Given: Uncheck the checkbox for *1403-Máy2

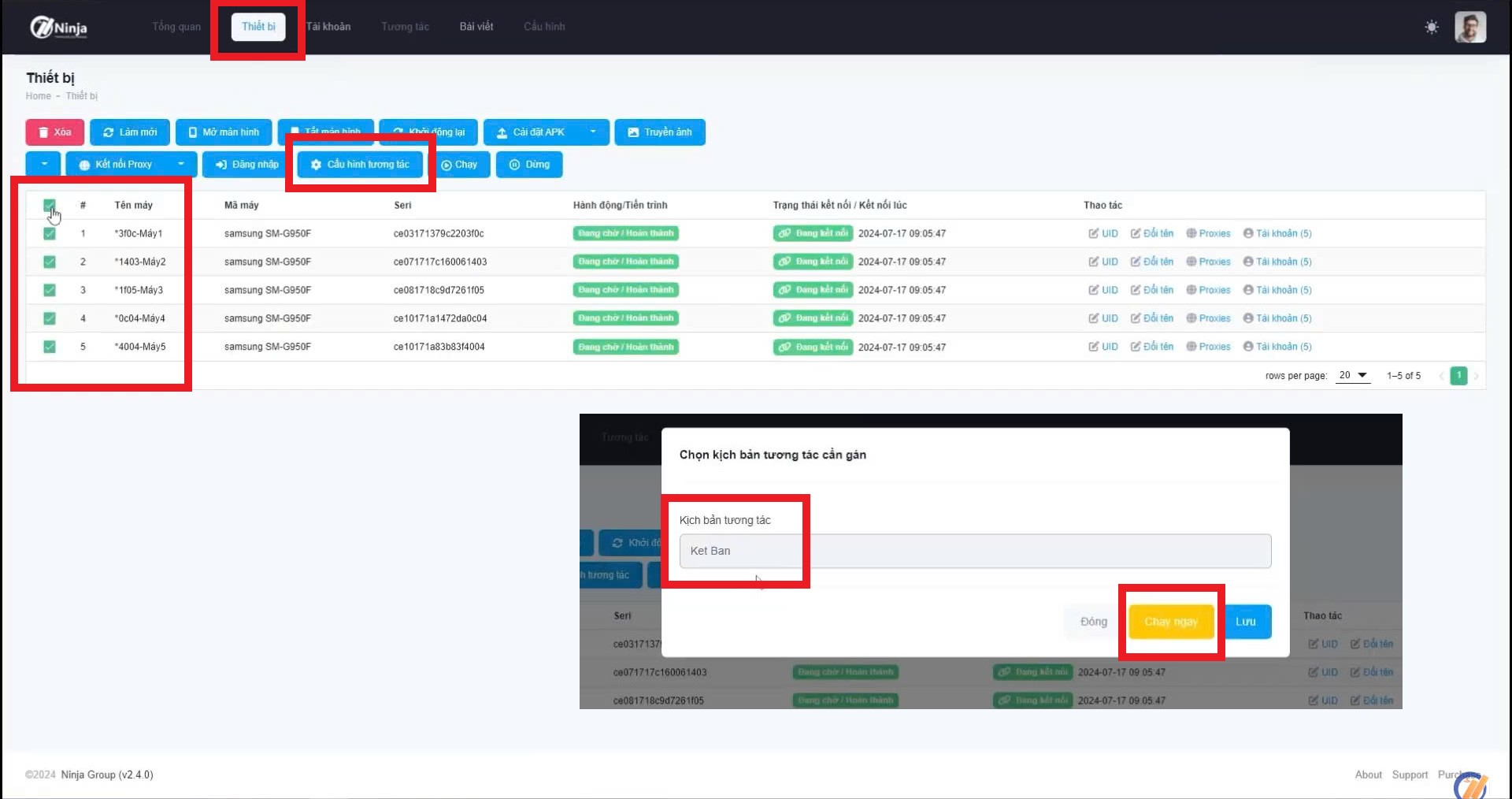Looking at the screenshot, I should point(50,262).
